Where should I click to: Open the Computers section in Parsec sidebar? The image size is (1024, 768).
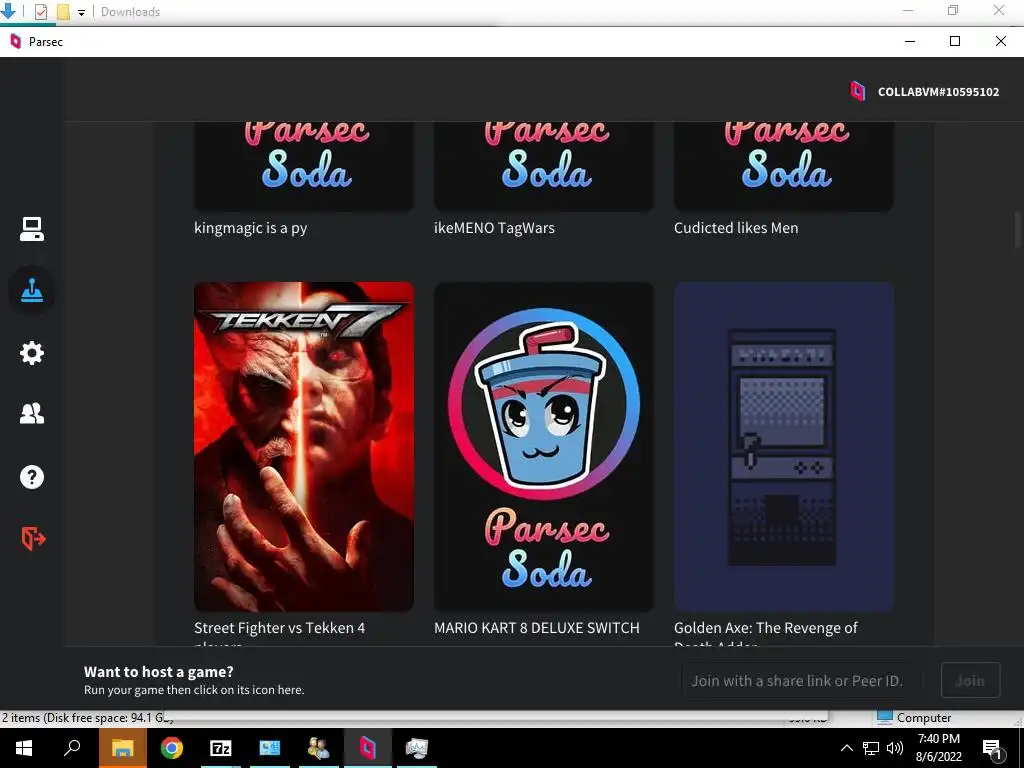tap(31, 229)
